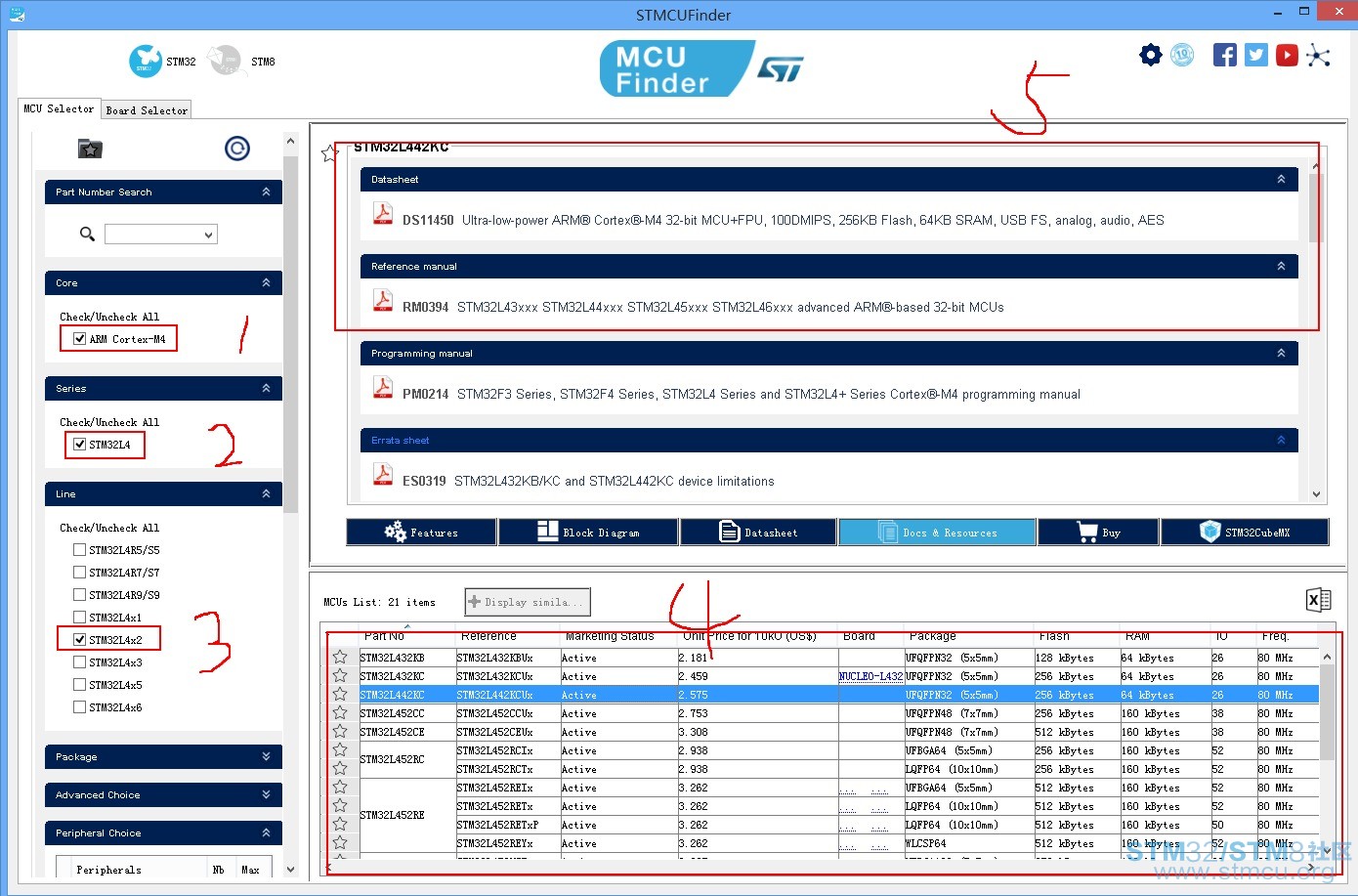Select the STM32 butterfly icon

[146, 61]
